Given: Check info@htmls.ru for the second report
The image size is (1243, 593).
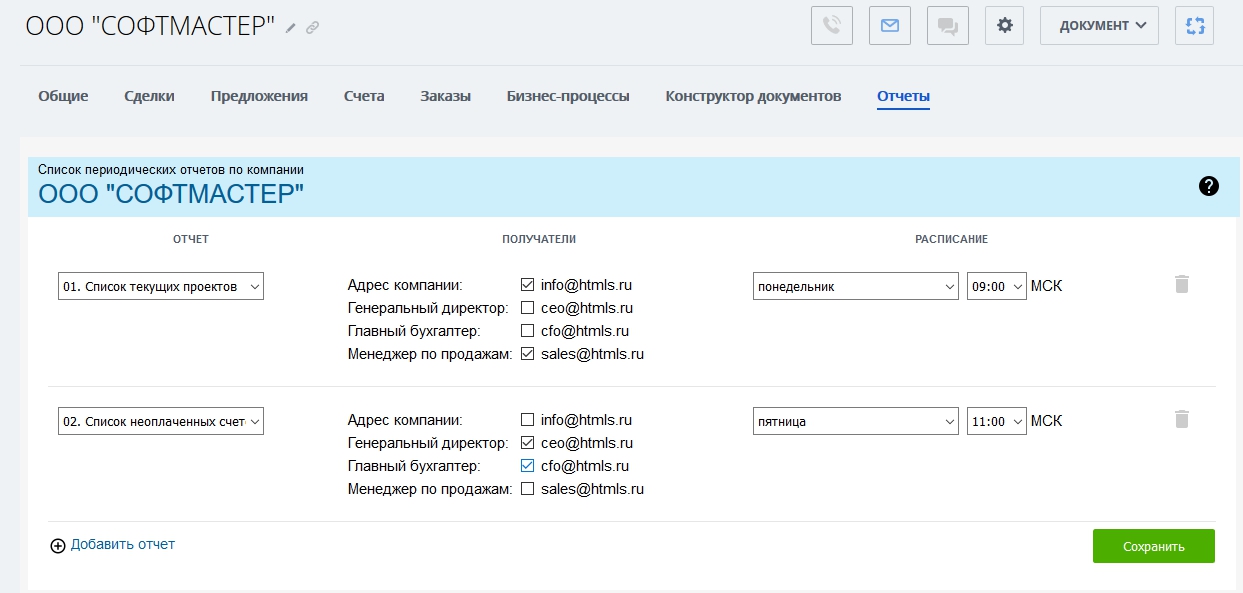Looking at the screenshot, I should point(527,420).
